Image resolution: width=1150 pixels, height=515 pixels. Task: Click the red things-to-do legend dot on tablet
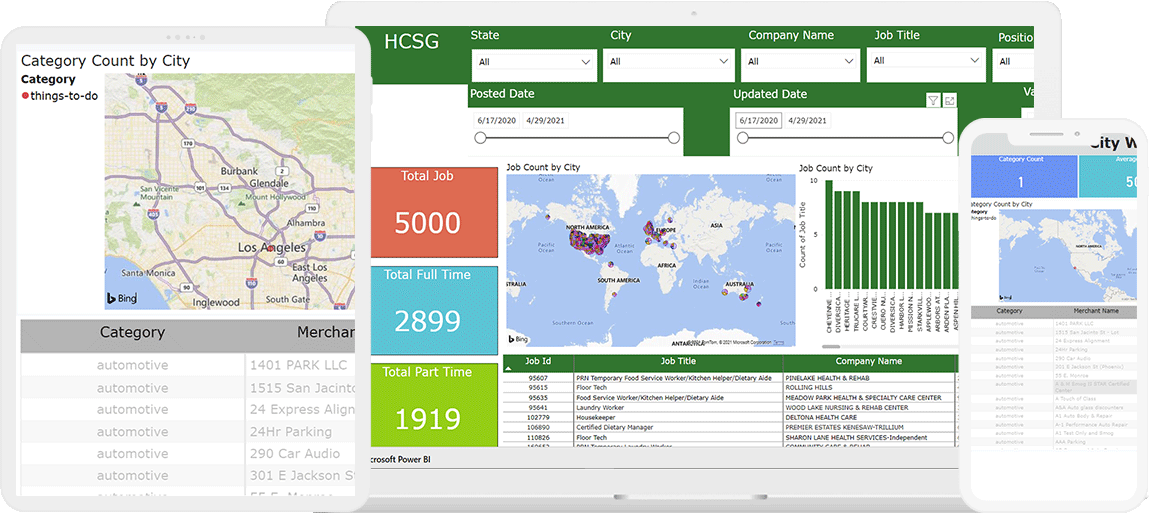[26, 96]
